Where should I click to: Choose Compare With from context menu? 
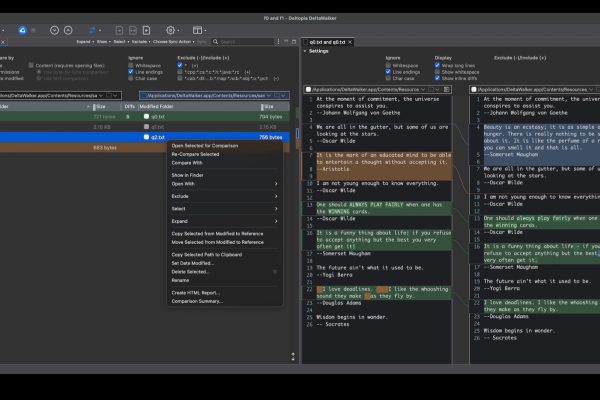[x=187, y=163]
